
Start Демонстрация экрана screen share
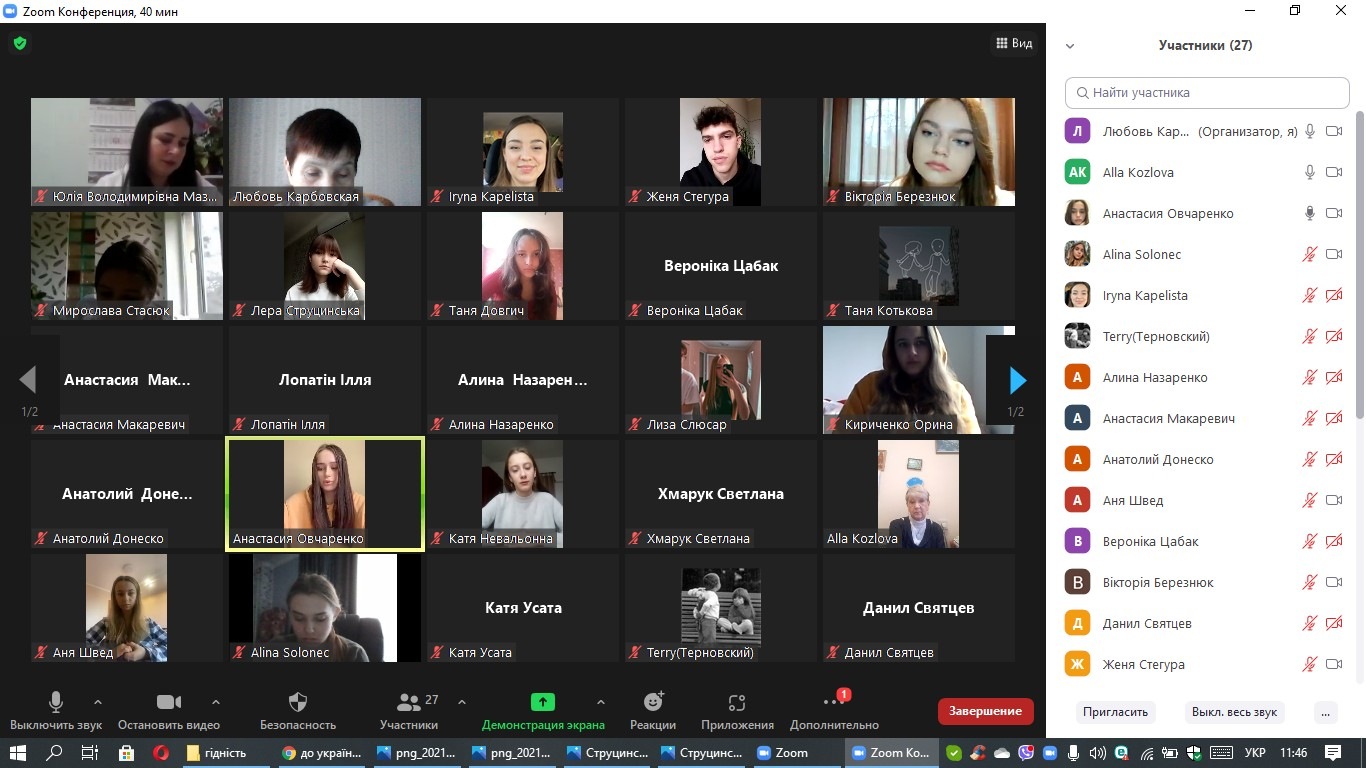coord(543,702)
